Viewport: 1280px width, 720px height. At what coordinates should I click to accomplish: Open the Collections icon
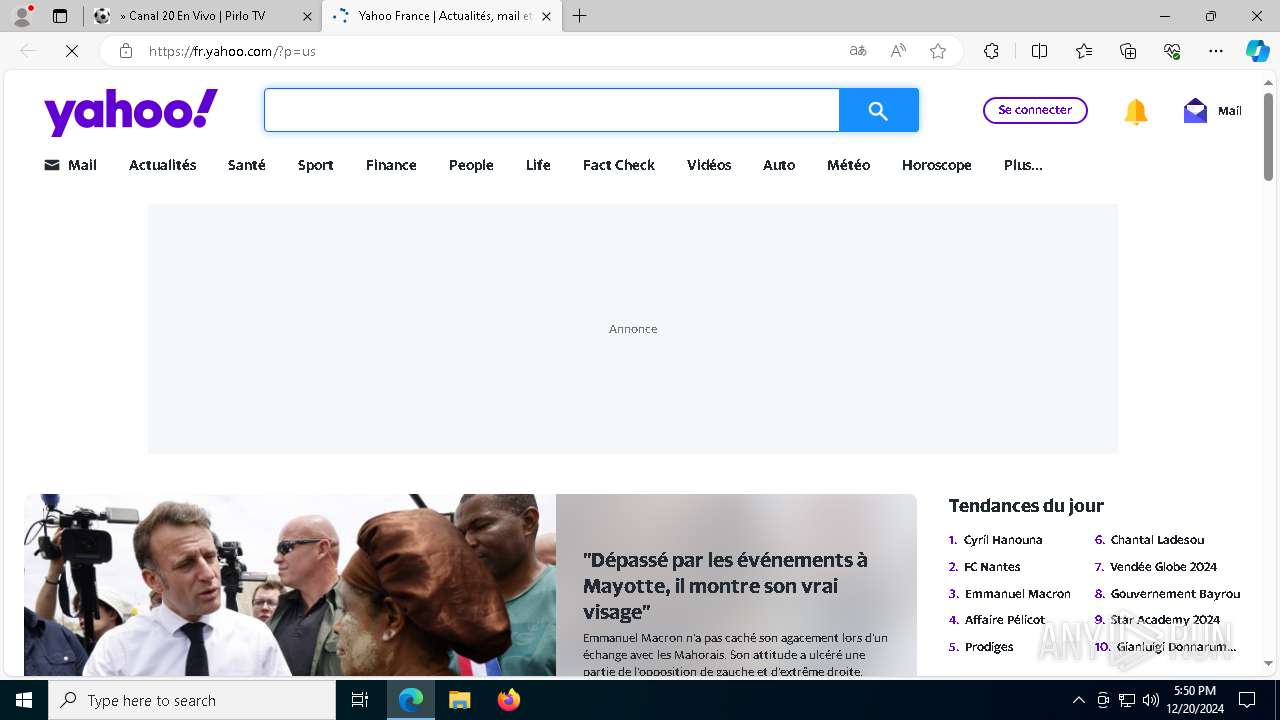(x=1128, y=51)
